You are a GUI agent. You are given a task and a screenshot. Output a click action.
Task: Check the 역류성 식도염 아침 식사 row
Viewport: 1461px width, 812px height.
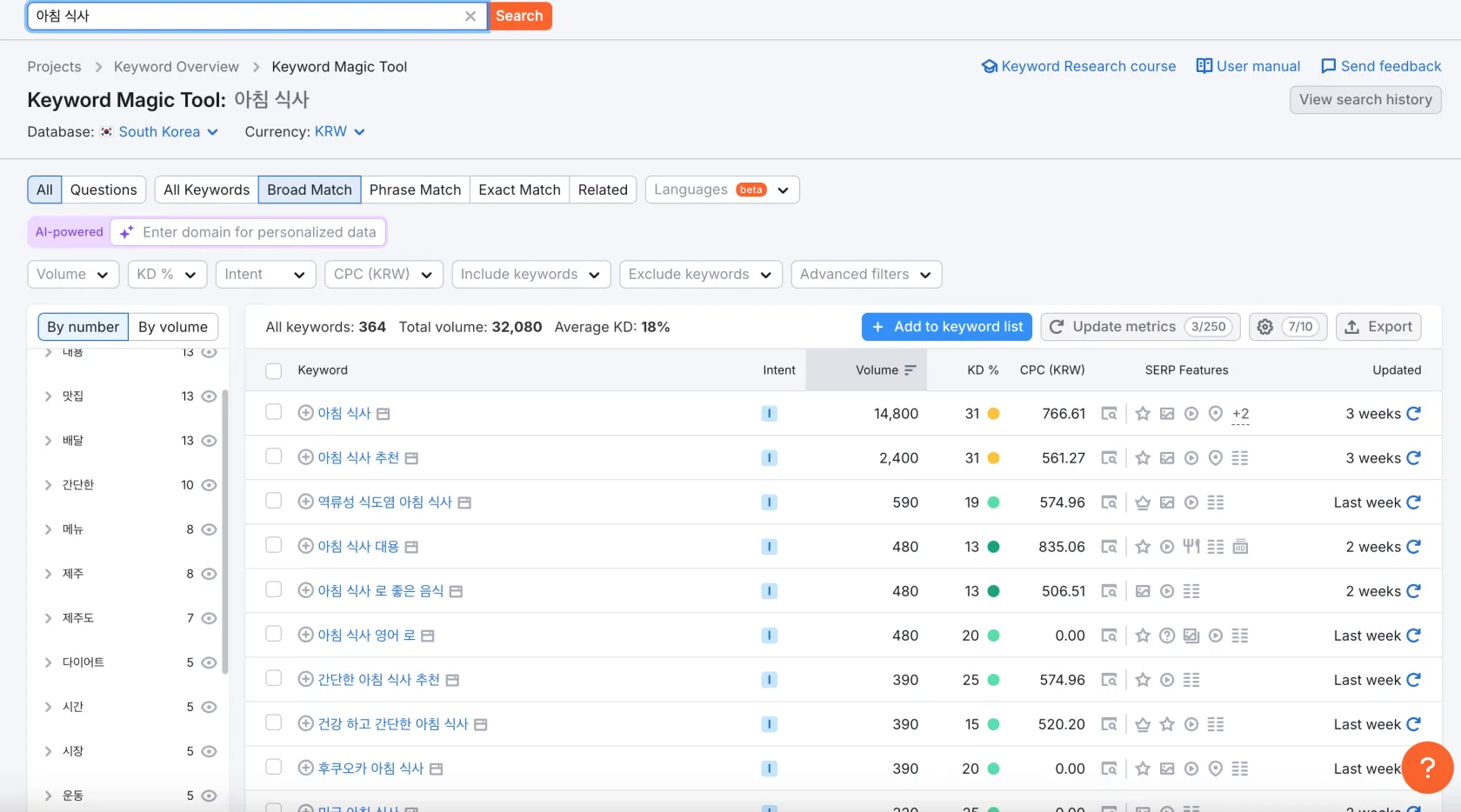pos(273,501)
